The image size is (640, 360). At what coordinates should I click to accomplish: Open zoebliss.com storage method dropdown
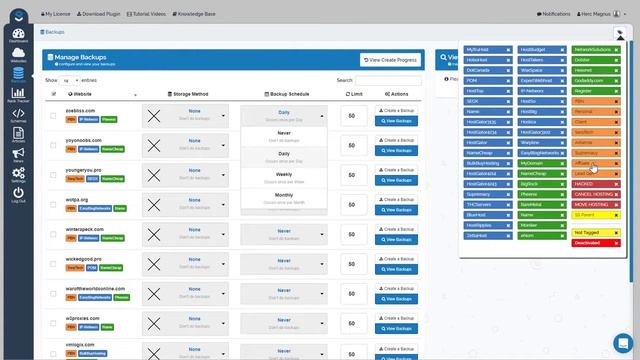(x=185, y=116)
